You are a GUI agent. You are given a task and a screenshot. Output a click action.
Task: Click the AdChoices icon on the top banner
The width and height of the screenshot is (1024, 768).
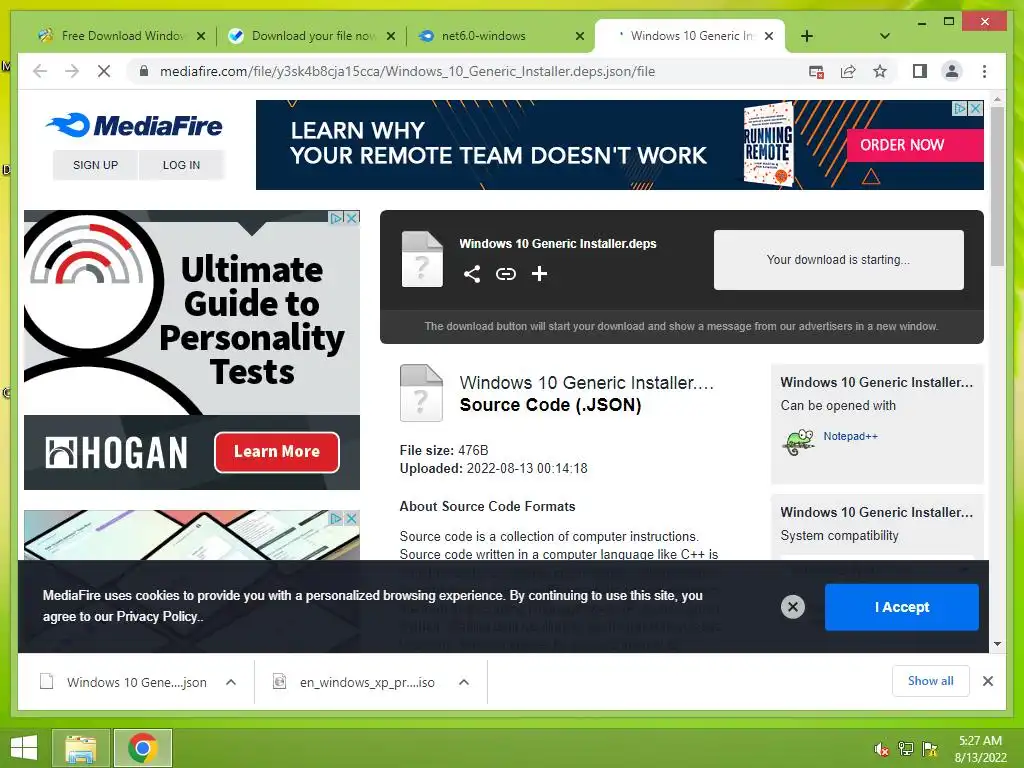[960, 108]
